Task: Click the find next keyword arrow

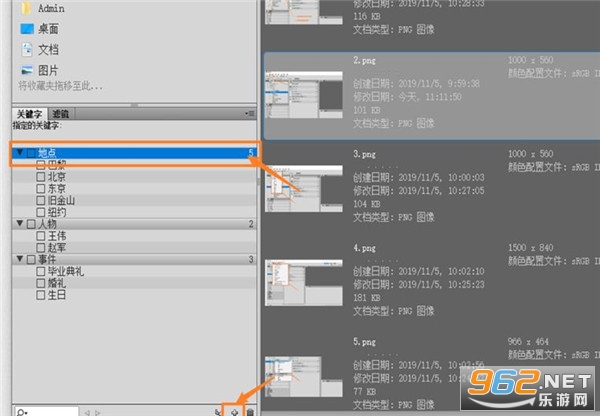Action: [98, 413]
